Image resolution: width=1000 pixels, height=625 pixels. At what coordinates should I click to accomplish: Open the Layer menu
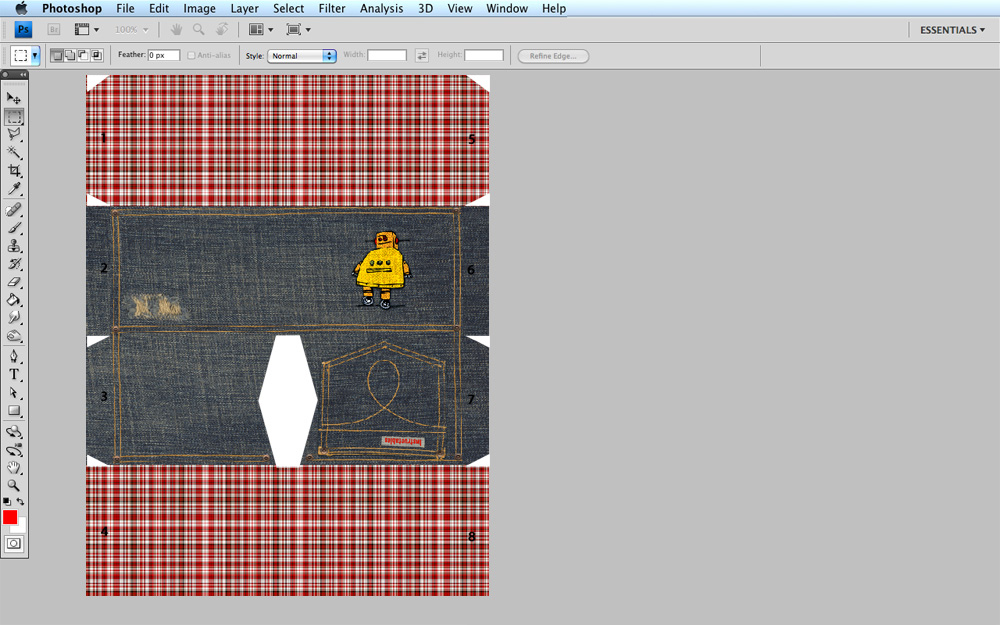tap(244, 9)
